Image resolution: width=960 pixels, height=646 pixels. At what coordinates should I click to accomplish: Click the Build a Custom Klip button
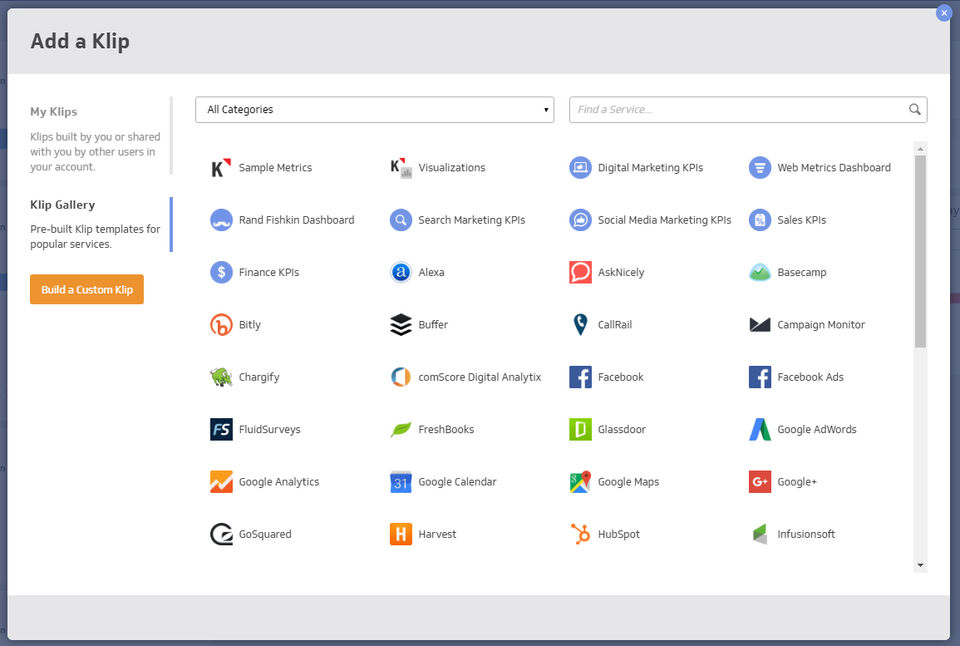point(87,289)
